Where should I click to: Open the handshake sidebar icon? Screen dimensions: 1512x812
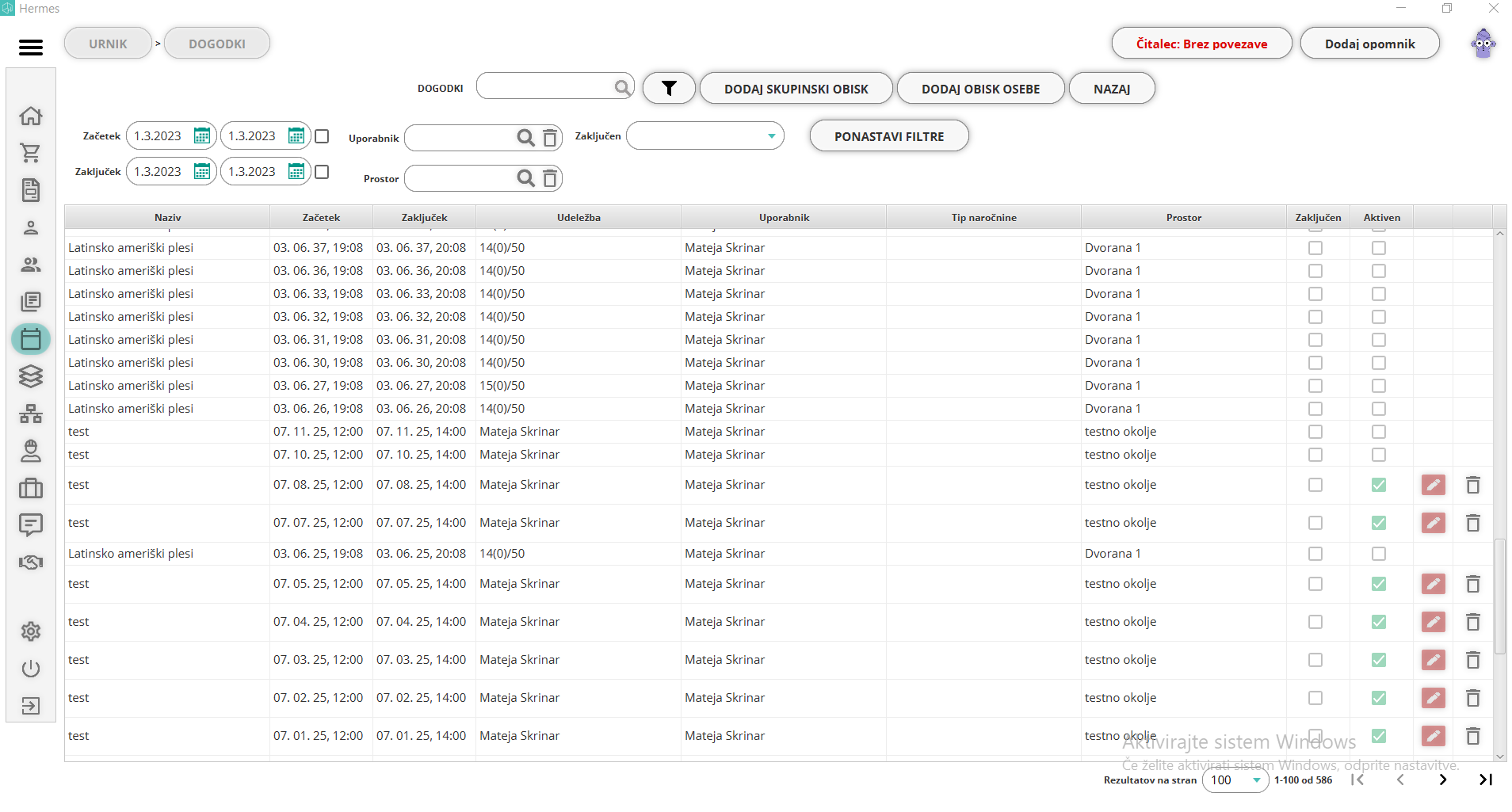coord(31,562)
